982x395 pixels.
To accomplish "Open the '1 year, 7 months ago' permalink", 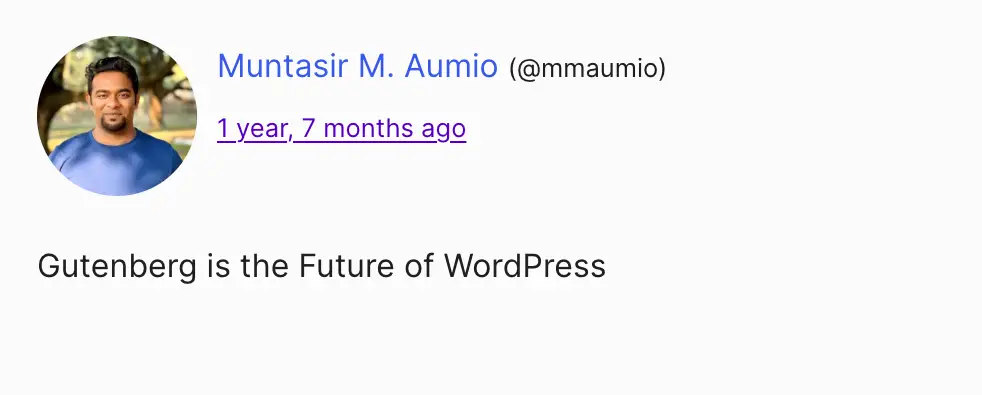I will click(x=341, y=128).
